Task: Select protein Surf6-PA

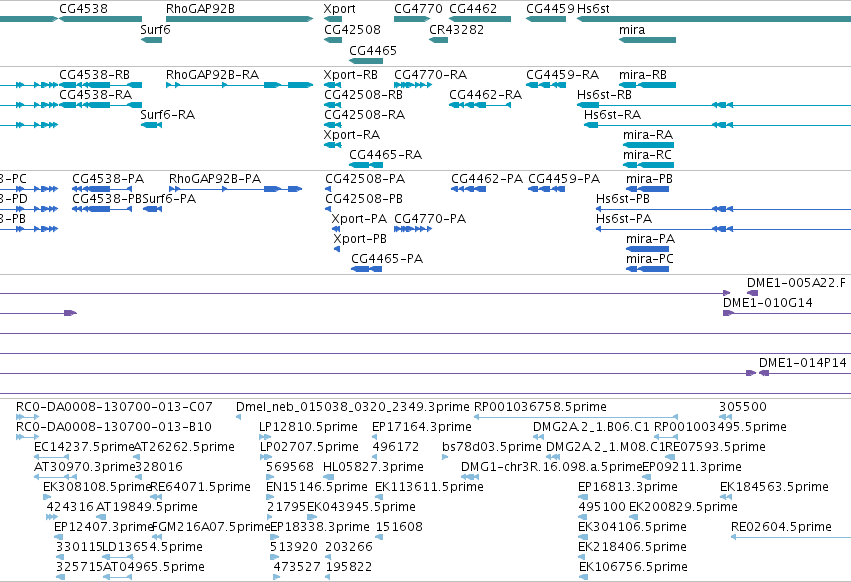Action: 169,199
